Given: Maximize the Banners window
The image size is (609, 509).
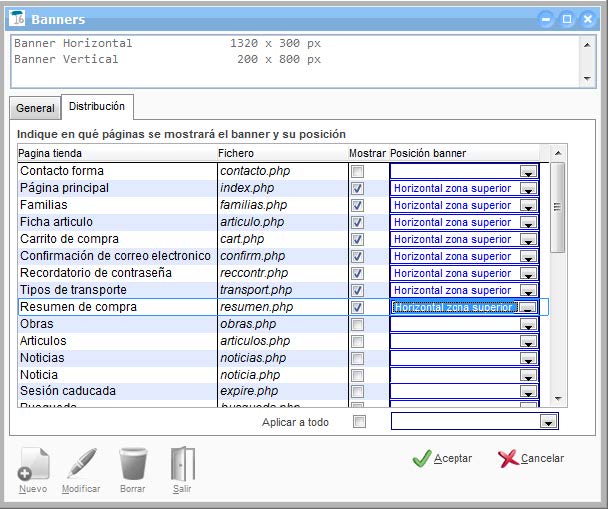Looking at the screenshot, I should 567,19.
